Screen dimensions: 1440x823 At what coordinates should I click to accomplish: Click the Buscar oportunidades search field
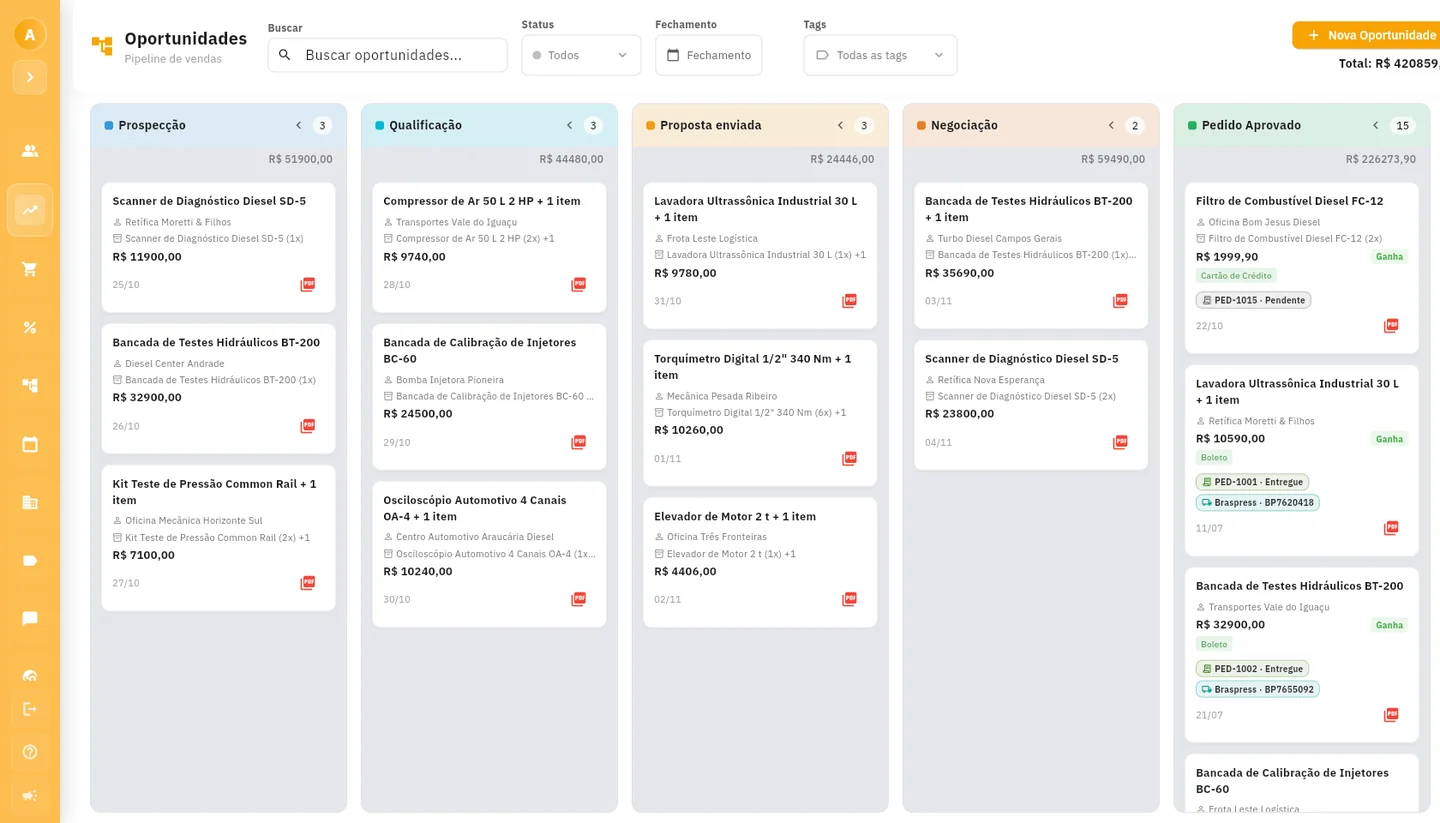point(388,55)
